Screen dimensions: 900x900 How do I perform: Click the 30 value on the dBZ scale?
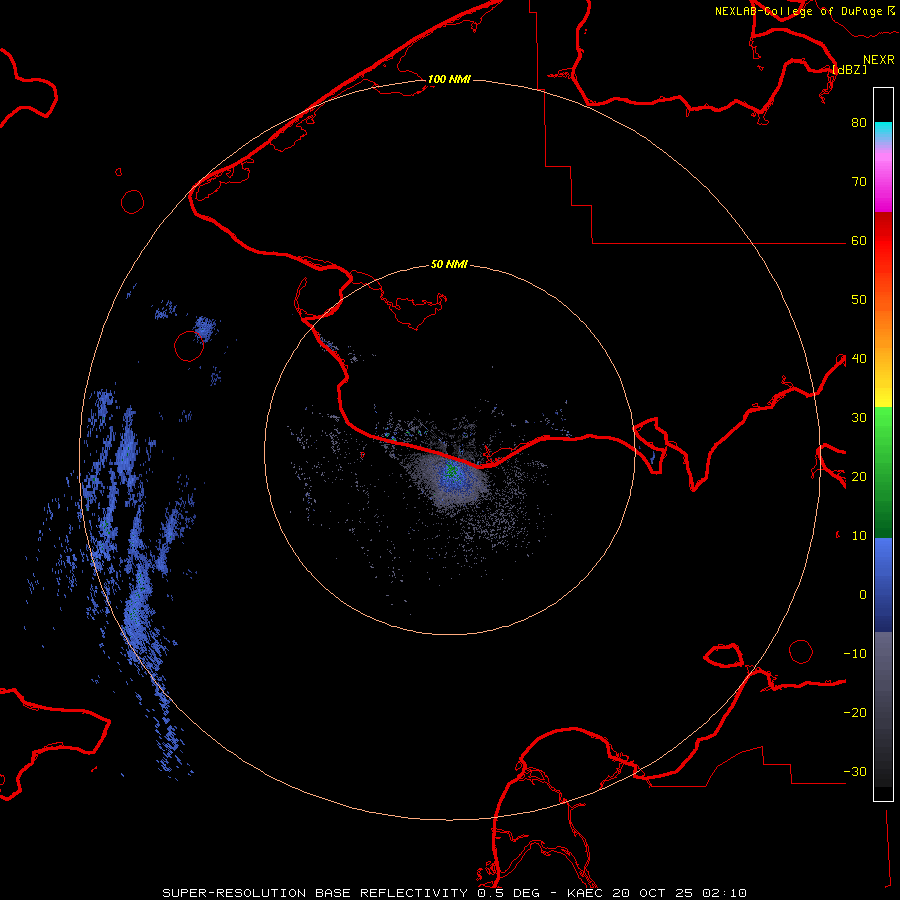[x=859, y=418]
